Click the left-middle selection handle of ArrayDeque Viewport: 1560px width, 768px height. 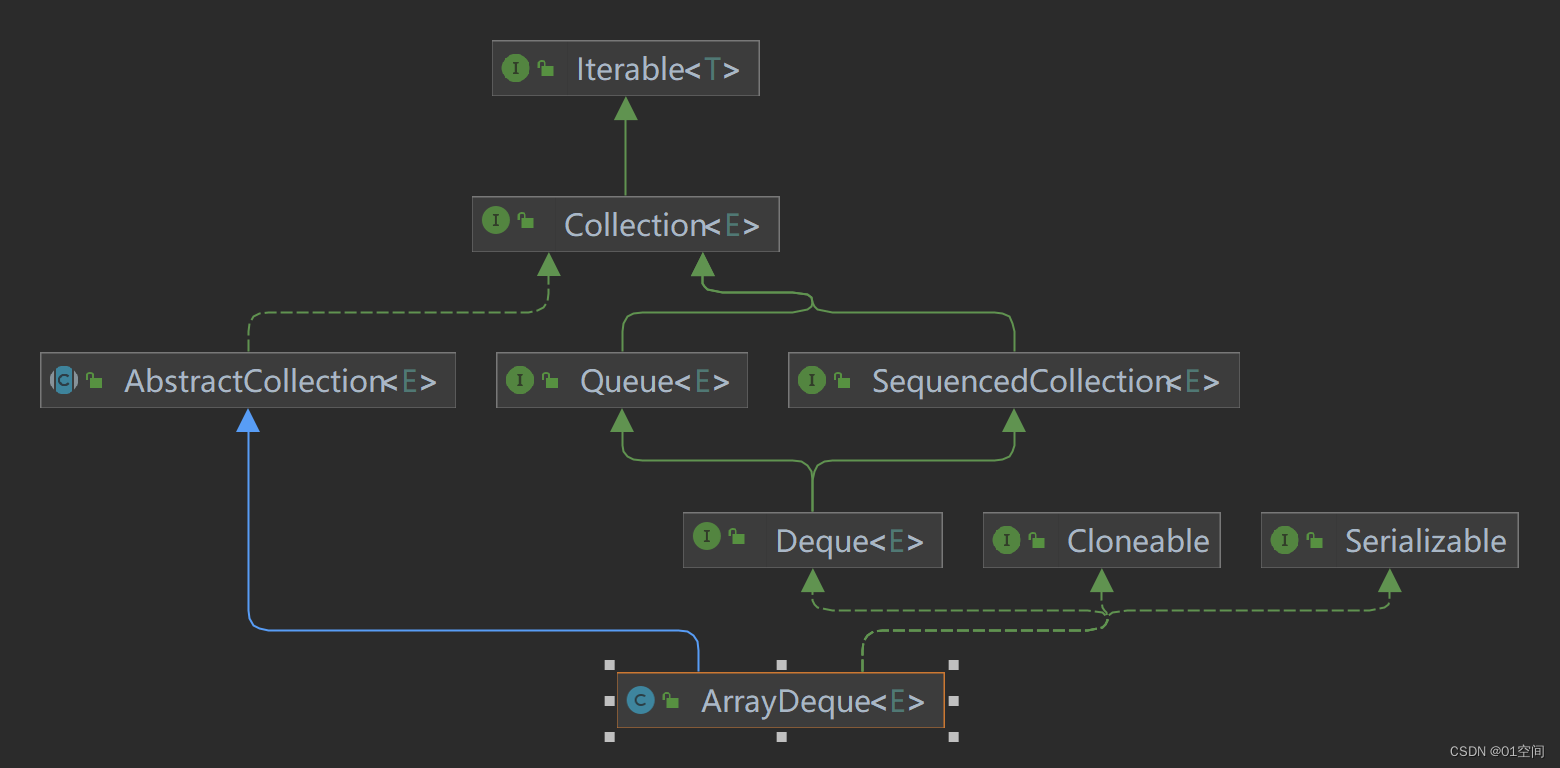[x=610, y=701]
